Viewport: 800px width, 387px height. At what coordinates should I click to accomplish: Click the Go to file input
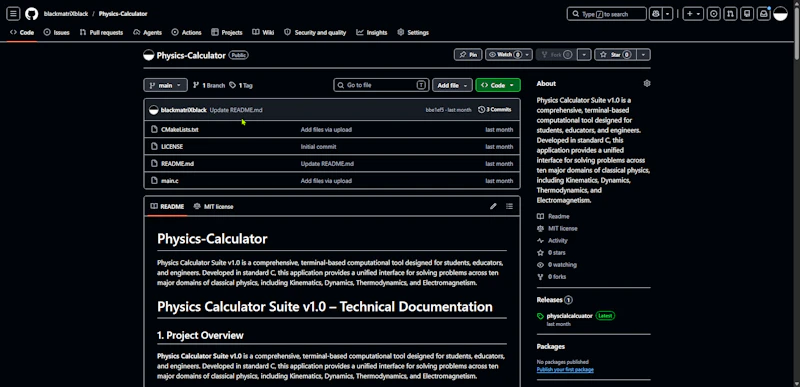tap(381, 85)
